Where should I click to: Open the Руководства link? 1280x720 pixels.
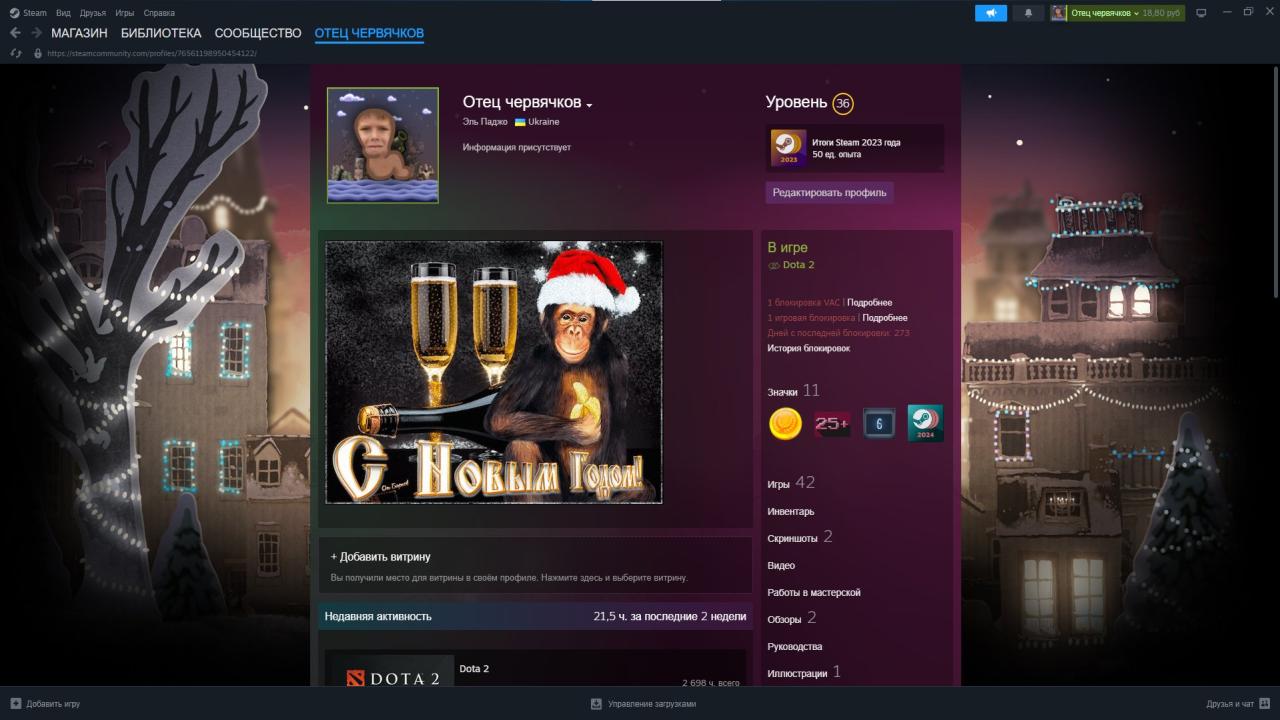pos(795,647)
